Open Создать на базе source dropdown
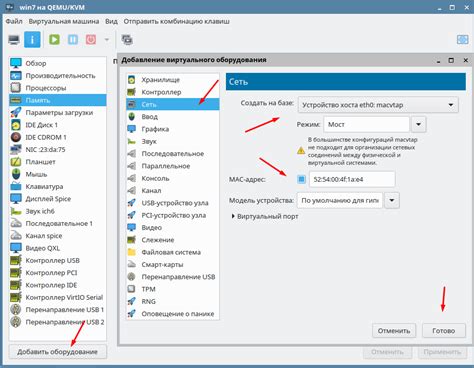 [378, 105]
